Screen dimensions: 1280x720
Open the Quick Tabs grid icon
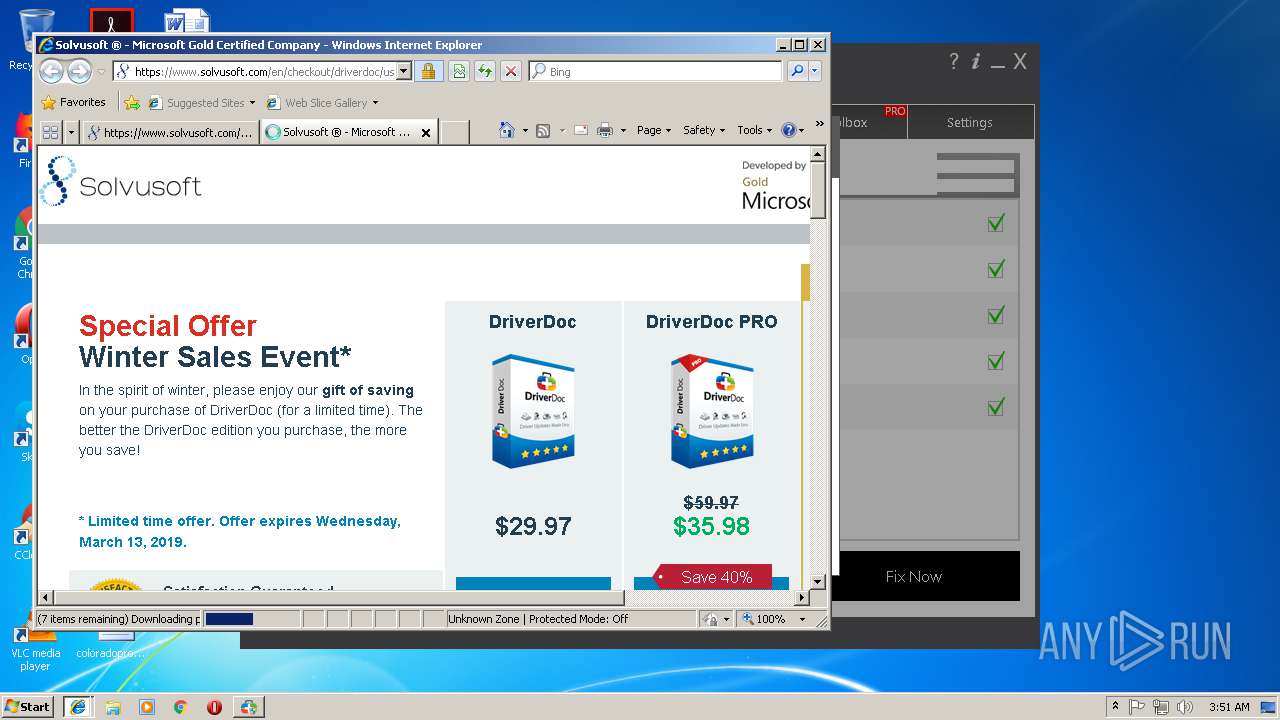point(50,131)
